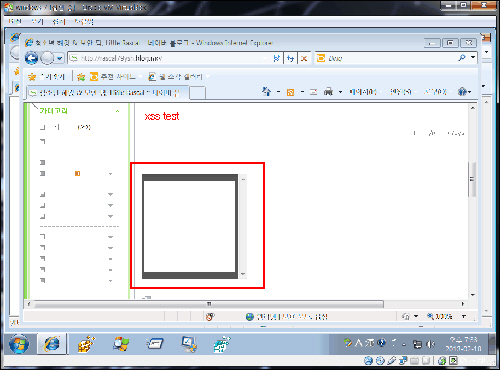Open the Home page icon
This screenshot has width=500, height=370.
[x=267, y=91]
